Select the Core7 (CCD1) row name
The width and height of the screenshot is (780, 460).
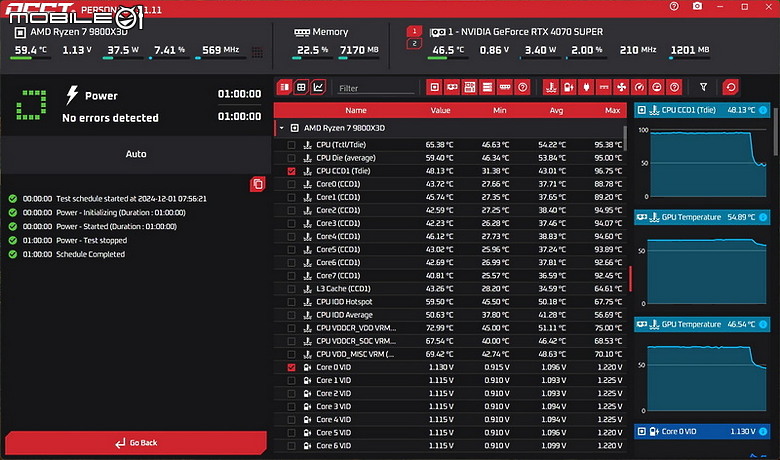[338, 276]
